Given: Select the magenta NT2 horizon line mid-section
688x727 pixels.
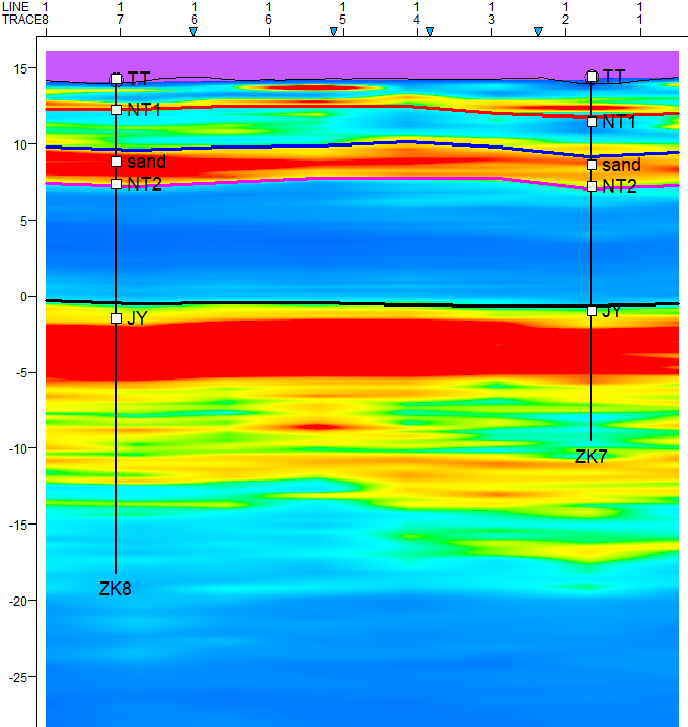Looking at the screenshot, I should click(350, 179).
